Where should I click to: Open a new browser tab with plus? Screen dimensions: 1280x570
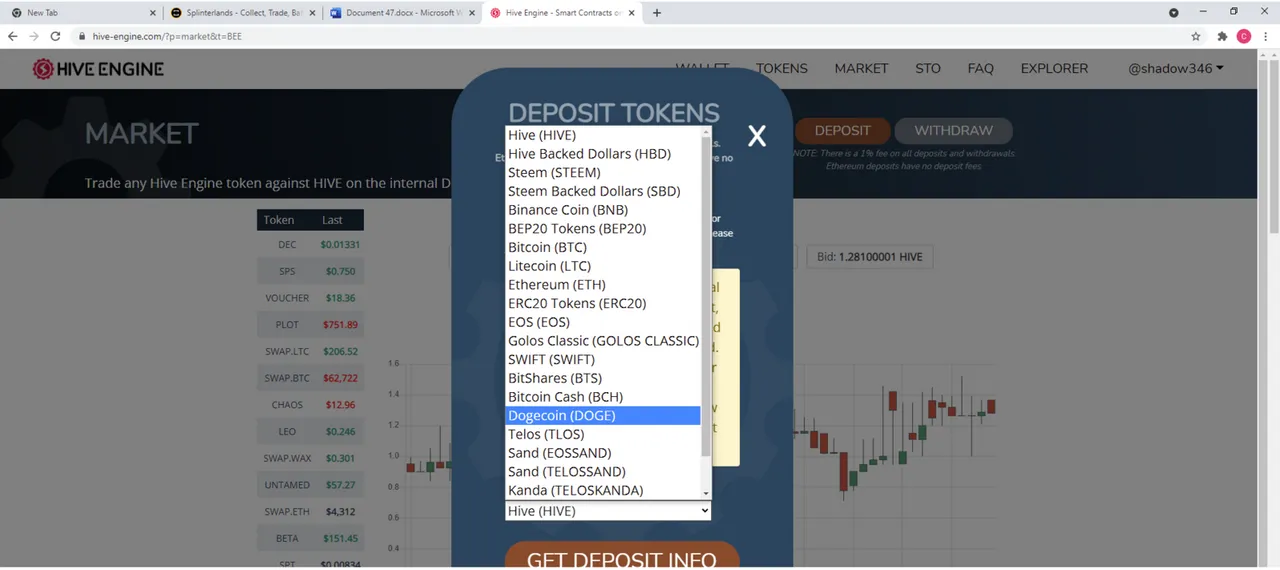[x=657, y=13]
